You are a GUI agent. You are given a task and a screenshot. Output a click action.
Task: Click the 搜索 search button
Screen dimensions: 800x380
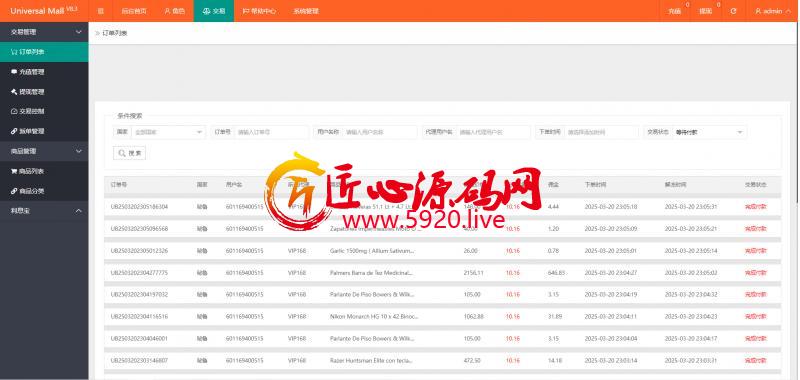[x=130, y=153]
